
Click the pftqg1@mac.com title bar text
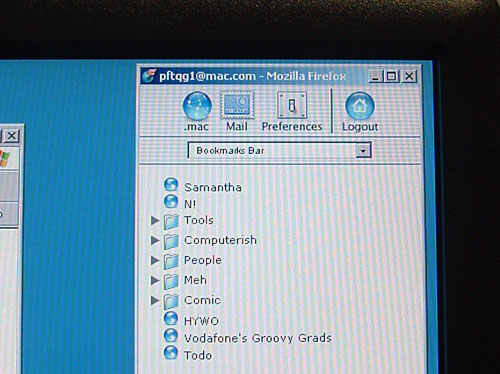207,76
